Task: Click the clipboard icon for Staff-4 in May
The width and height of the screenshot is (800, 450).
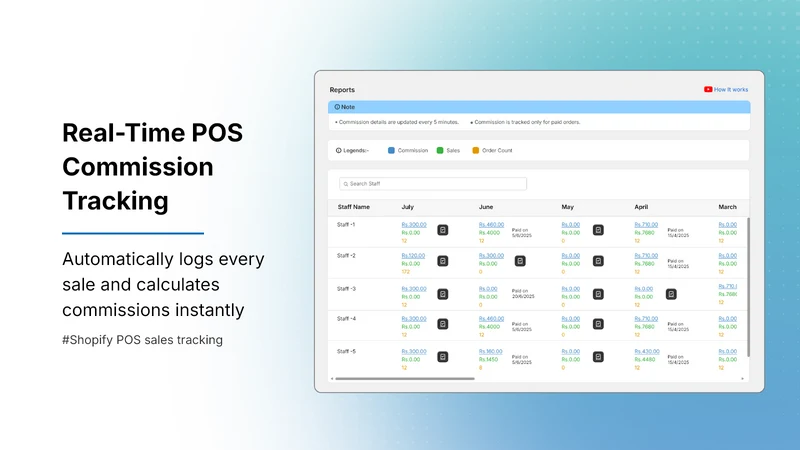Action: click(x=598, y=324)
